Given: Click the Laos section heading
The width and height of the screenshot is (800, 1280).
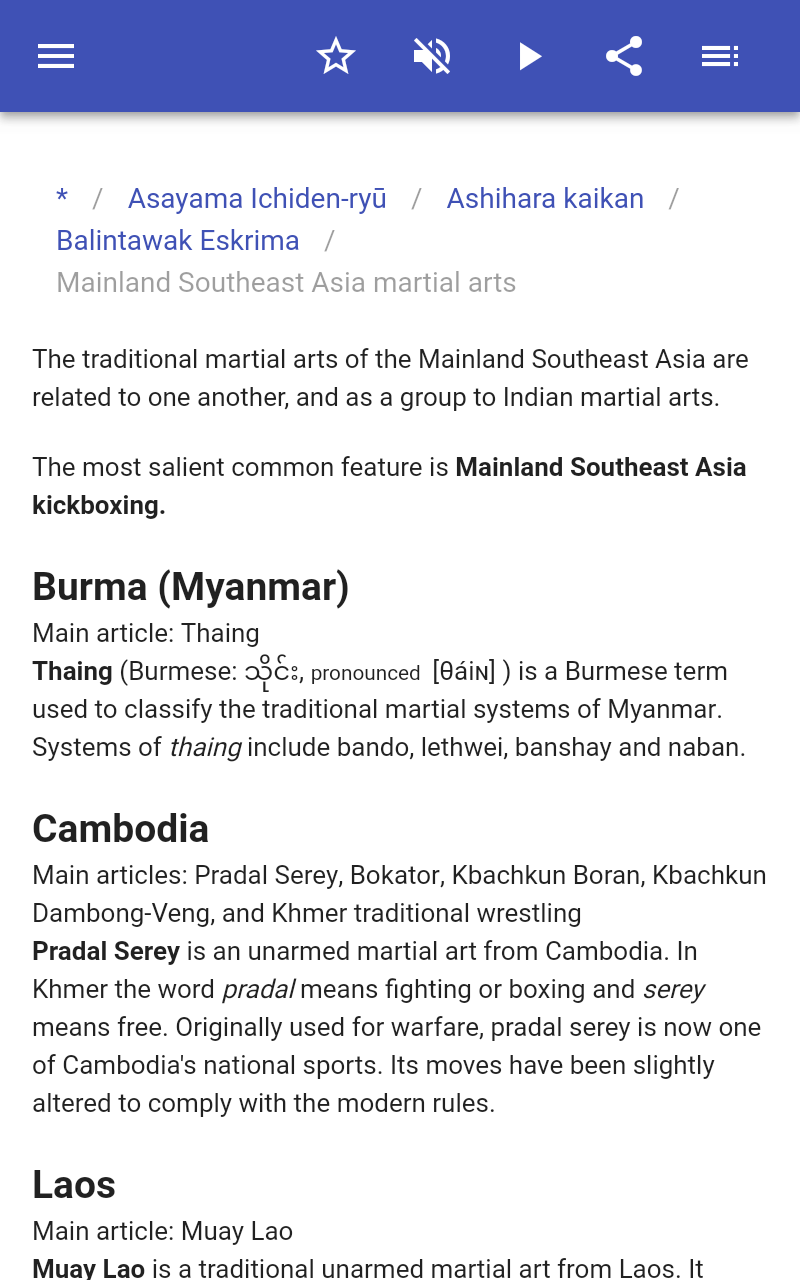Looking at the screenshot, I should (74, 1185).
